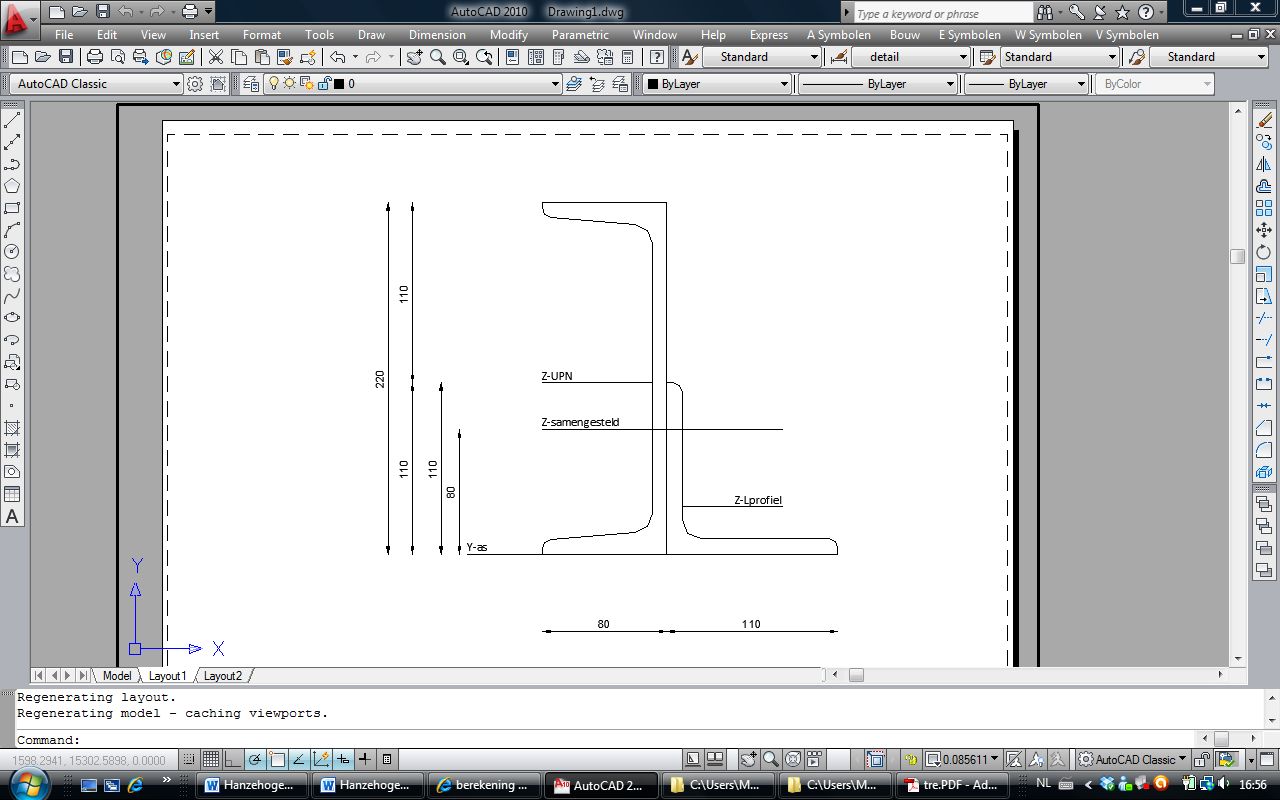Open the Format menu

click(262, 34)
